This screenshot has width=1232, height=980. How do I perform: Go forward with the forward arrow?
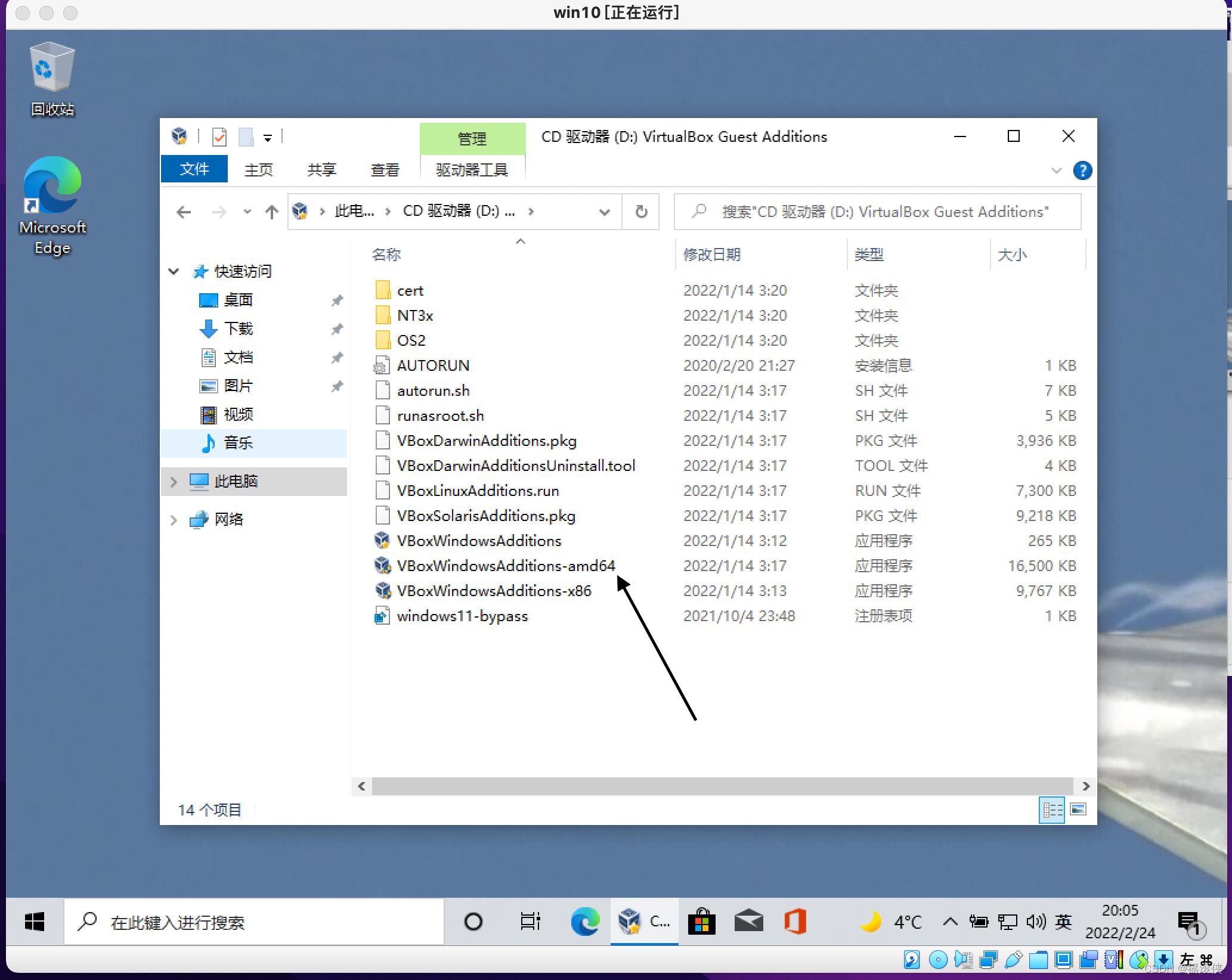[x=219, y=212]
